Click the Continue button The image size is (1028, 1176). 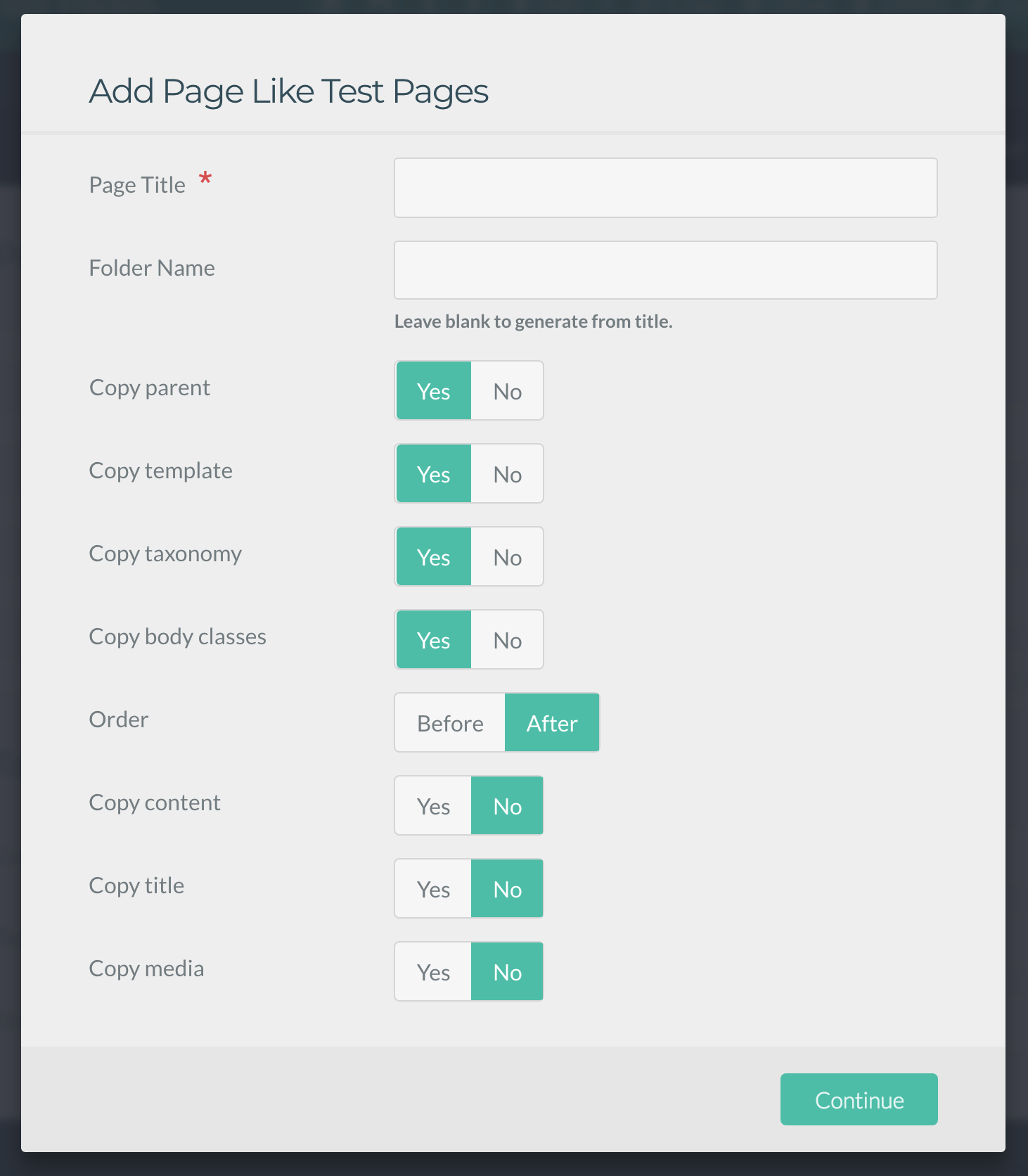point(859,1099)
